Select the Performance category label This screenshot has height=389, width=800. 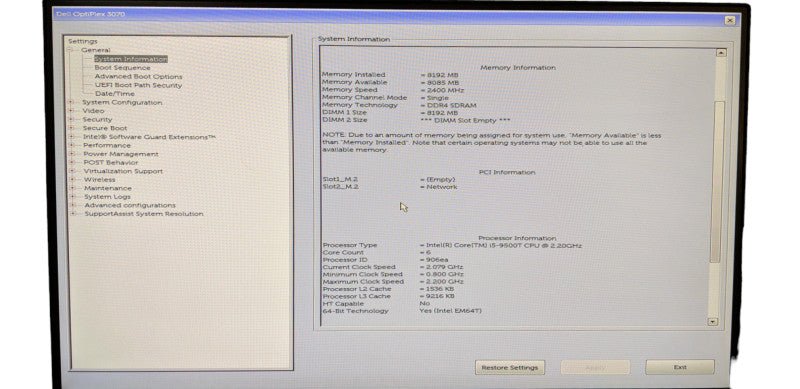click(x=107, y=145)
